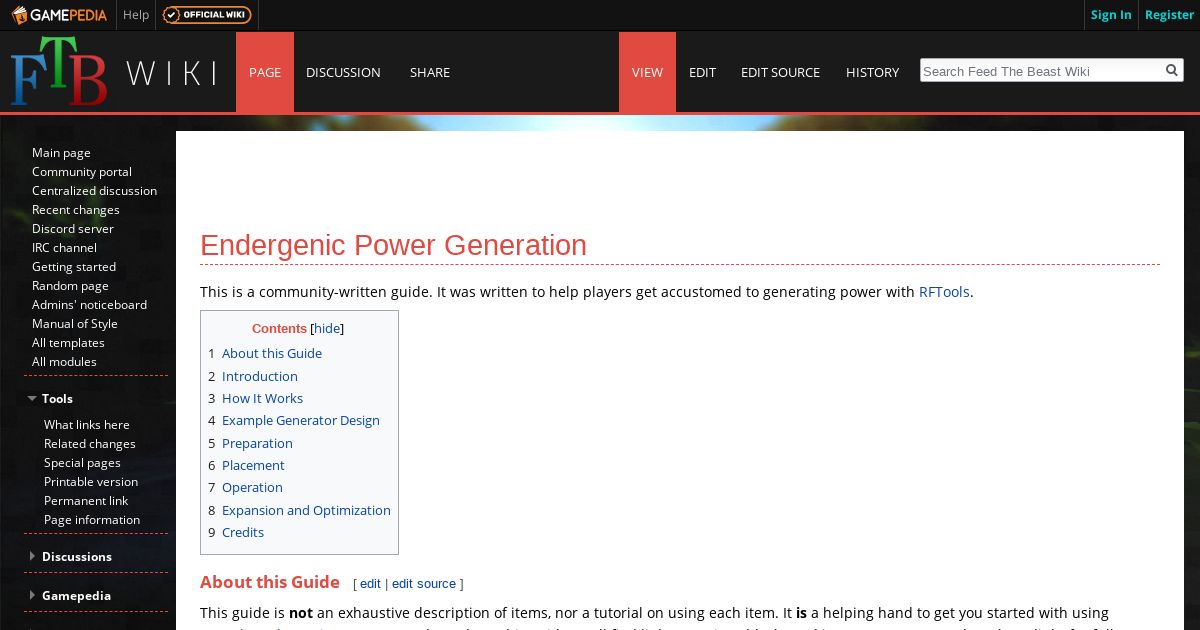Click Related changes link
1200x630 pixels.
[x=90, y=443]
